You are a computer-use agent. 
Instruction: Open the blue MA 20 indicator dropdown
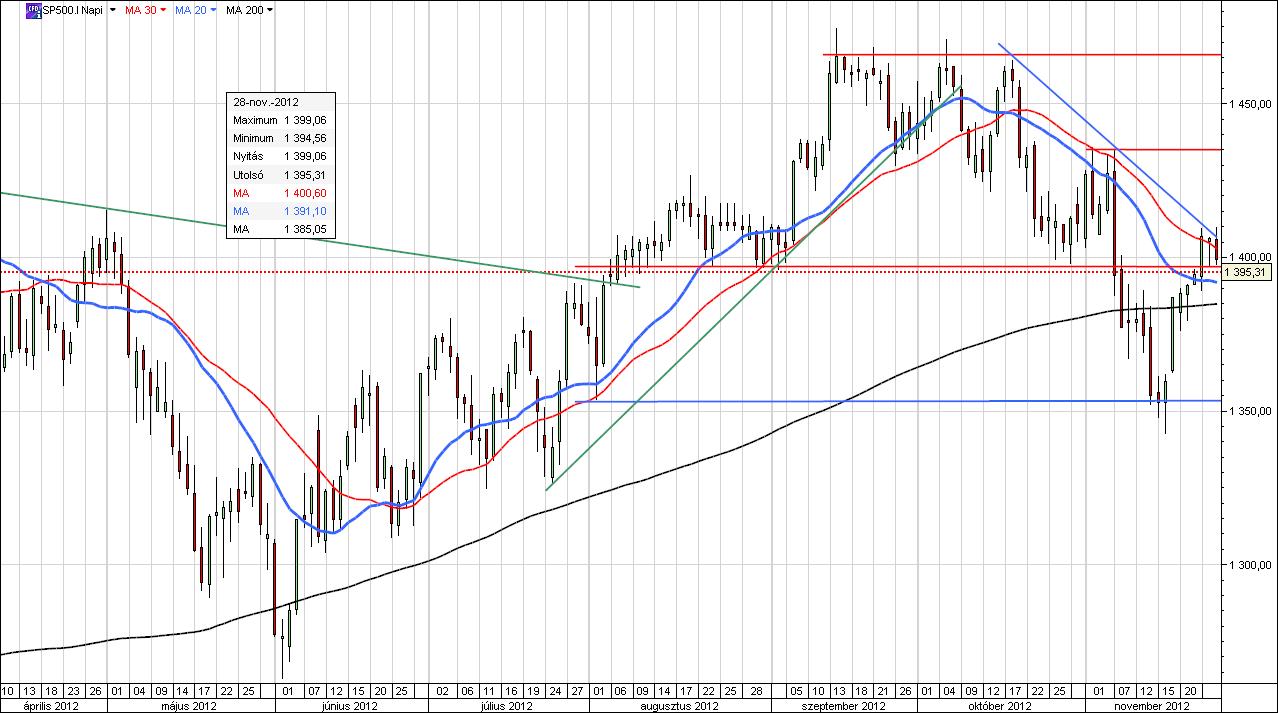point(213,9)
